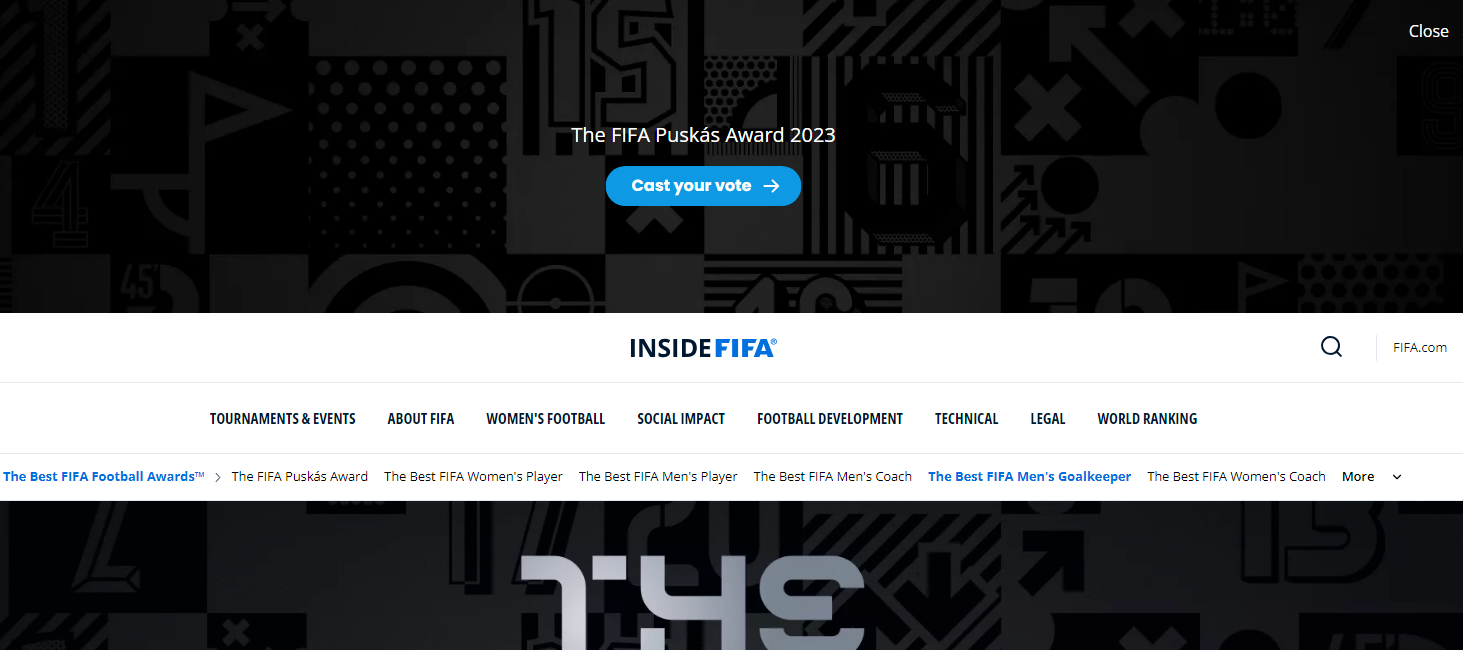Open Social Impact menu
The image size is (1466, 650).
pos(681,419)
